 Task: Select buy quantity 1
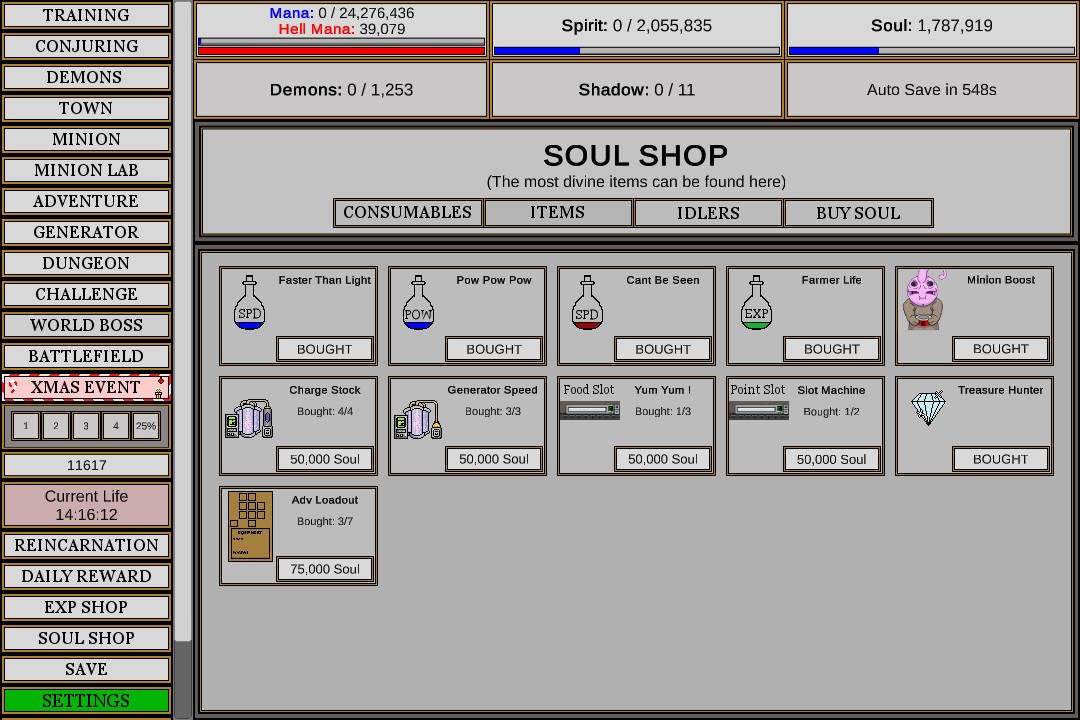[x=25, y=425]
